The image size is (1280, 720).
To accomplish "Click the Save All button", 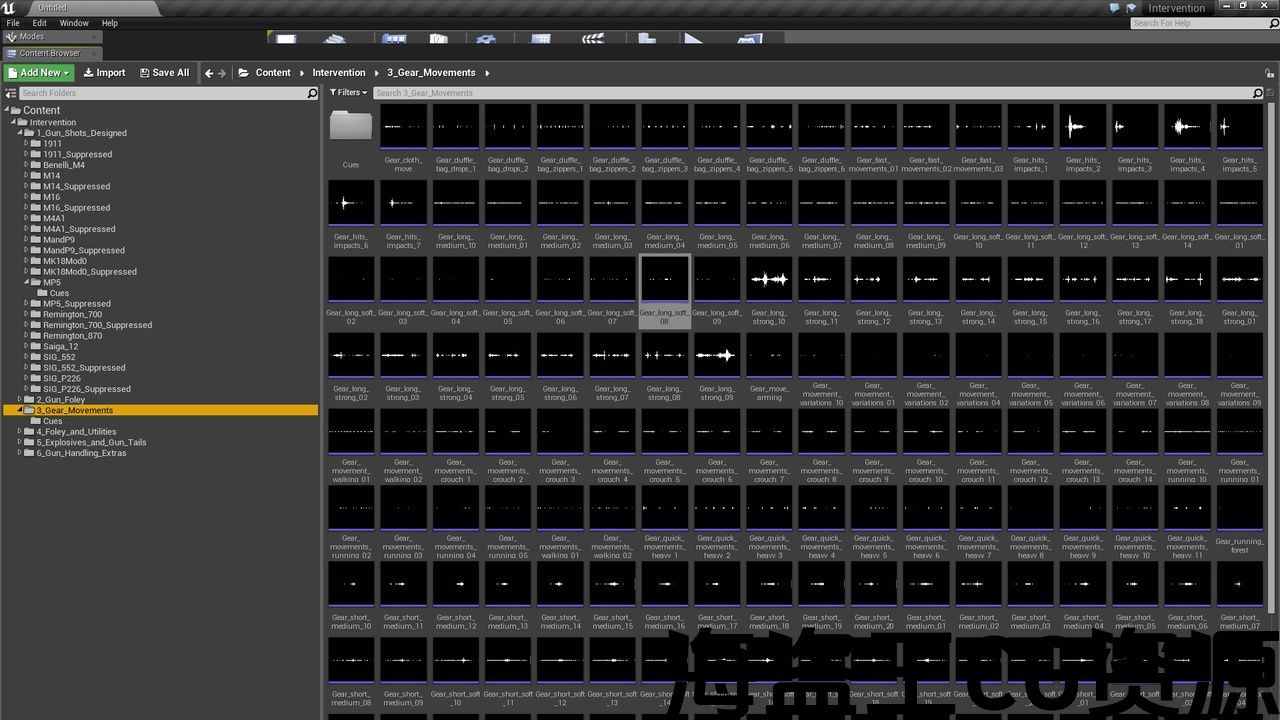I will pyautogui.click(x=164, y=73).
